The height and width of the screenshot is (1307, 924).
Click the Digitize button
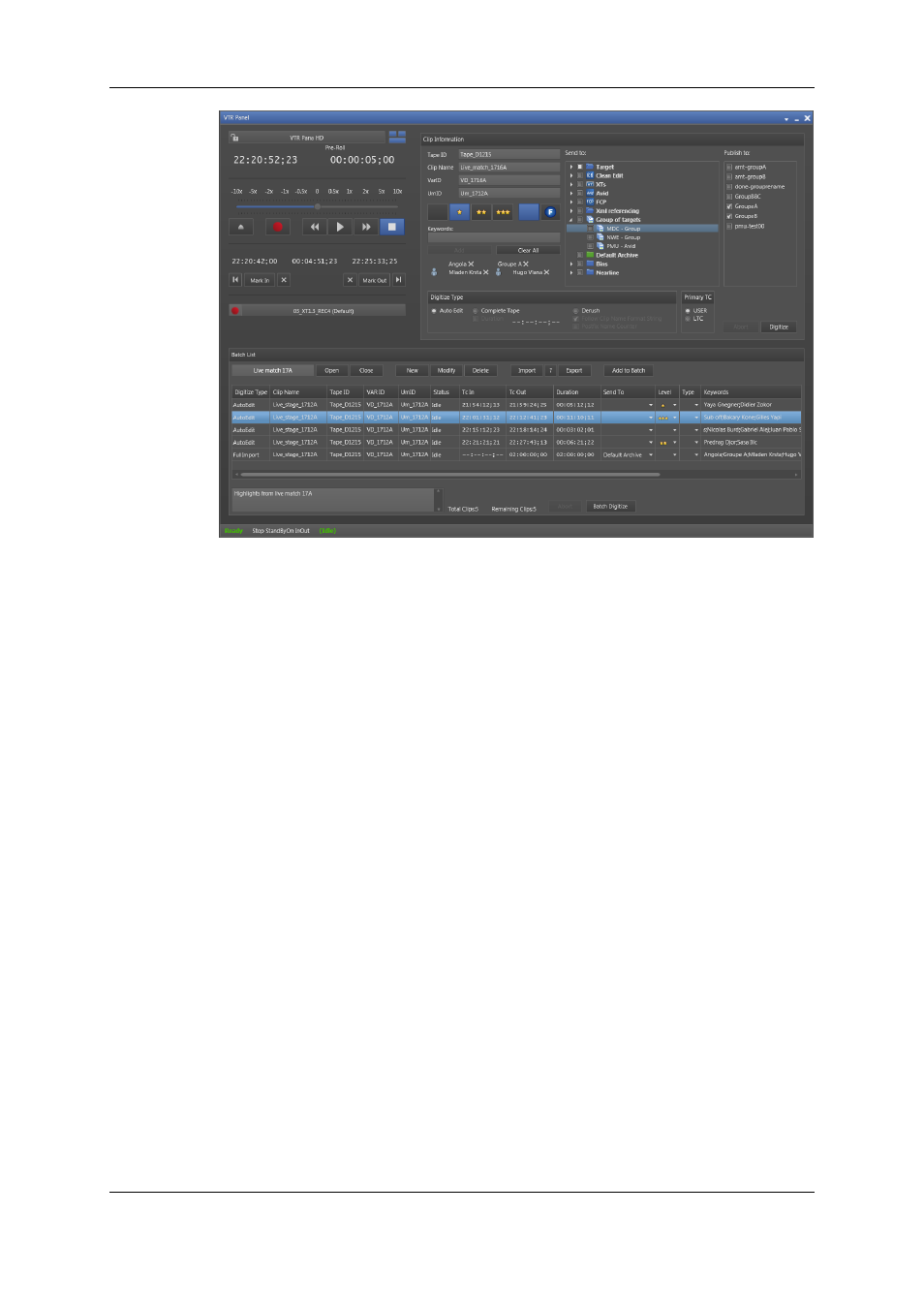779,327
